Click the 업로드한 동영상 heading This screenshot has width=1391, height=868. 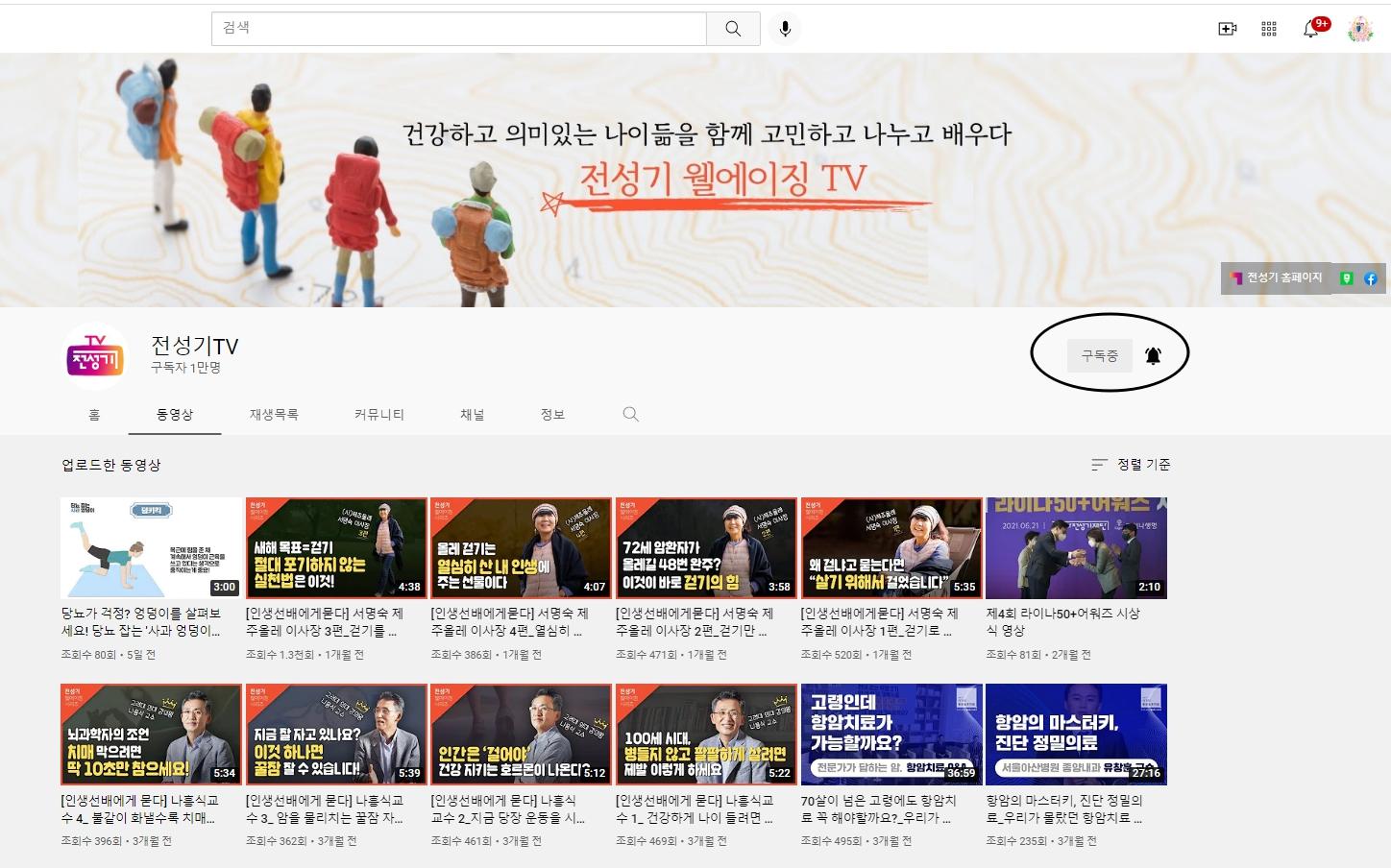coord(111,465)
